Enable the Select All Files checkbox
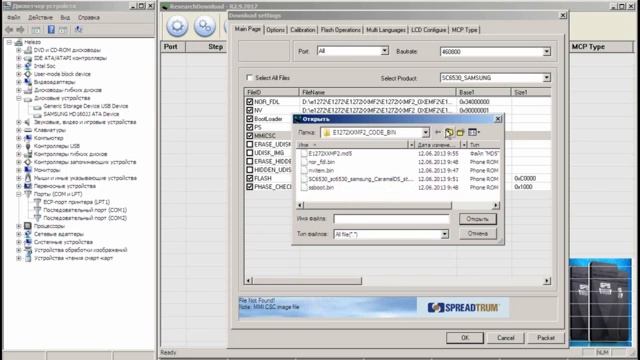Viewport: 640px width, 360px height. pos(249,78)
